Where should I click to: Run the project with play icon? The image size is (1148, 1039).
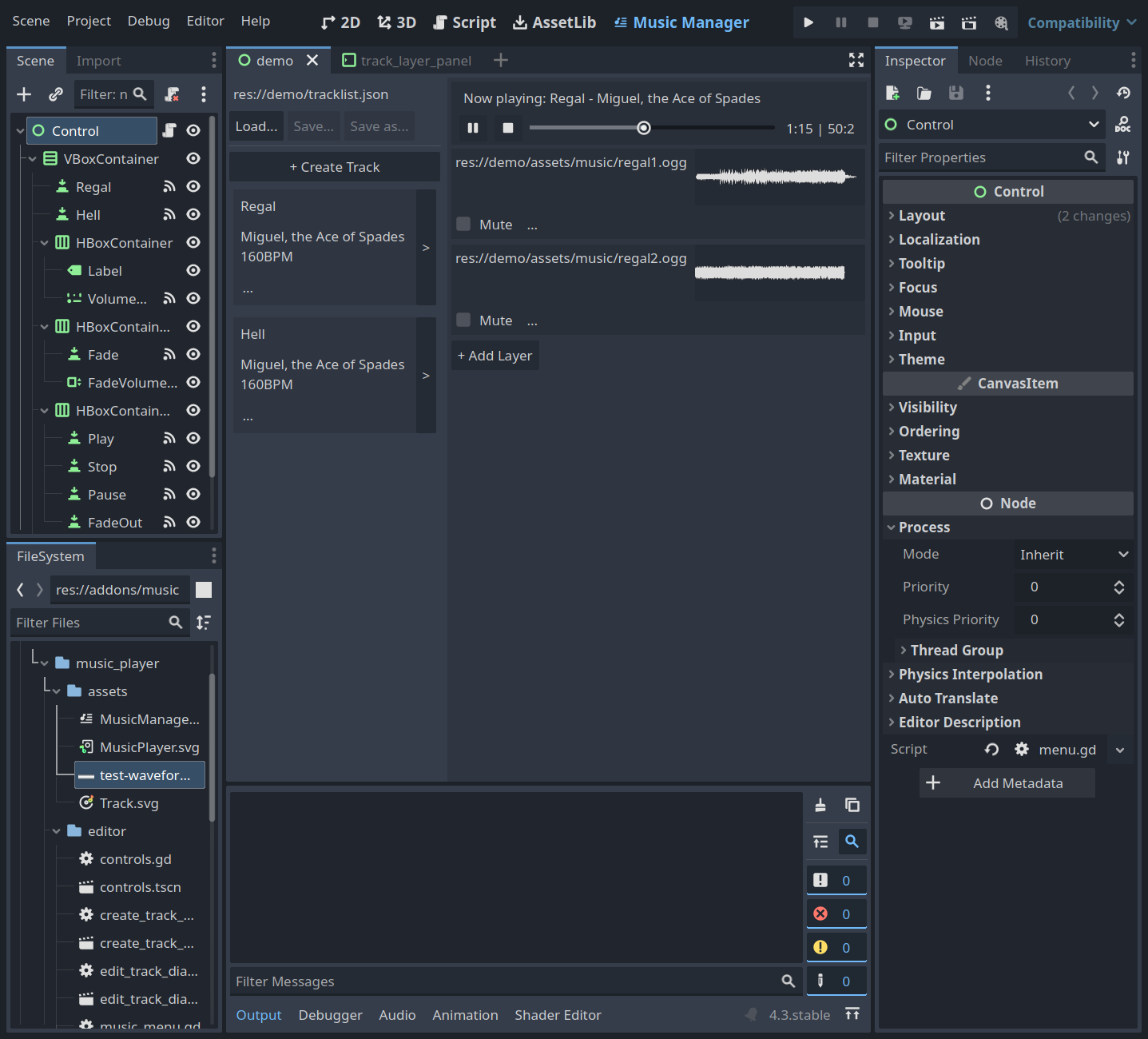[x=808, y=22]
